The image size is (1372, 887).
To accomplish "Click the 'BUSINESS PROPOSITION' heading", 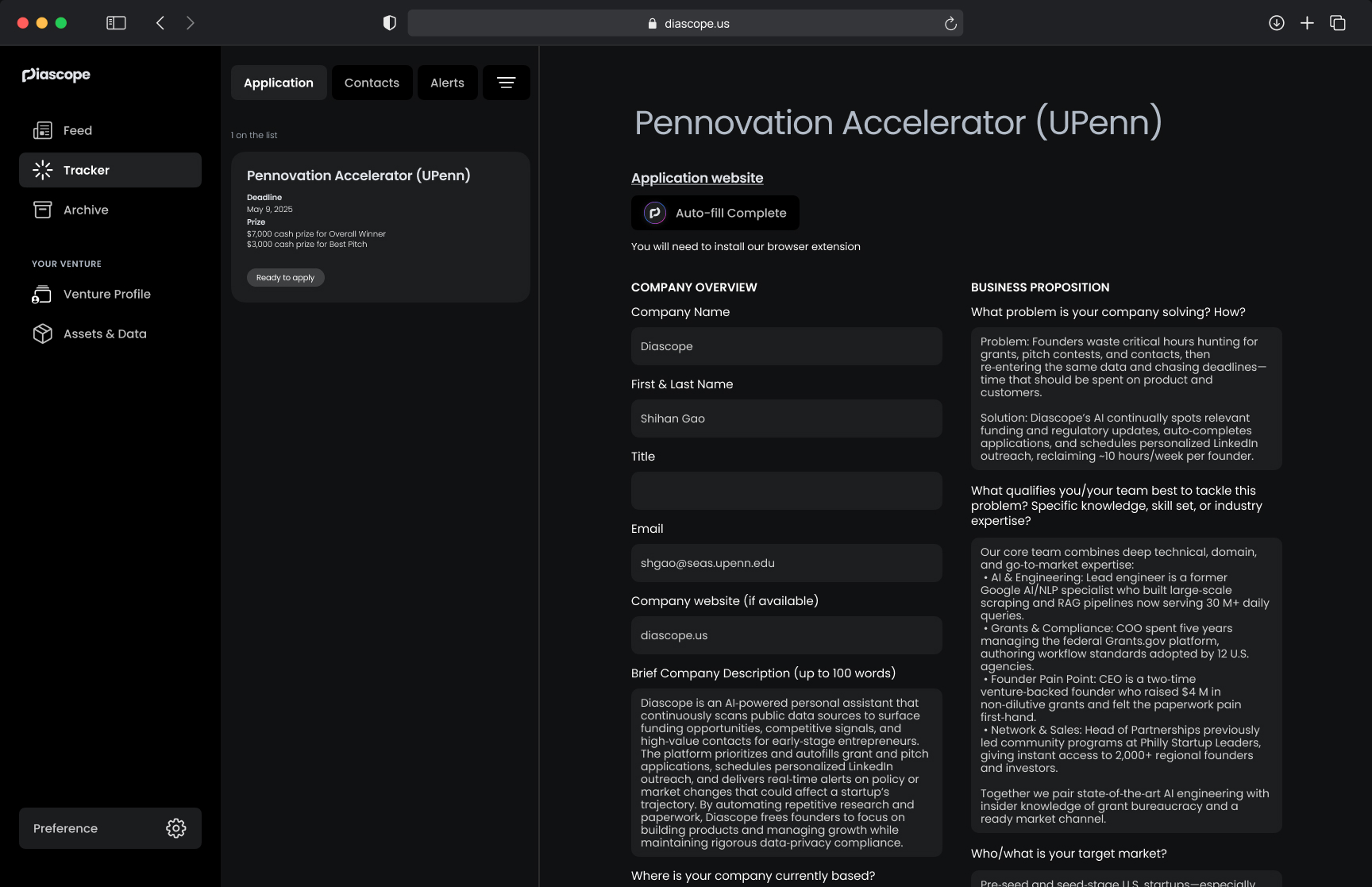I will (1040, 287).
